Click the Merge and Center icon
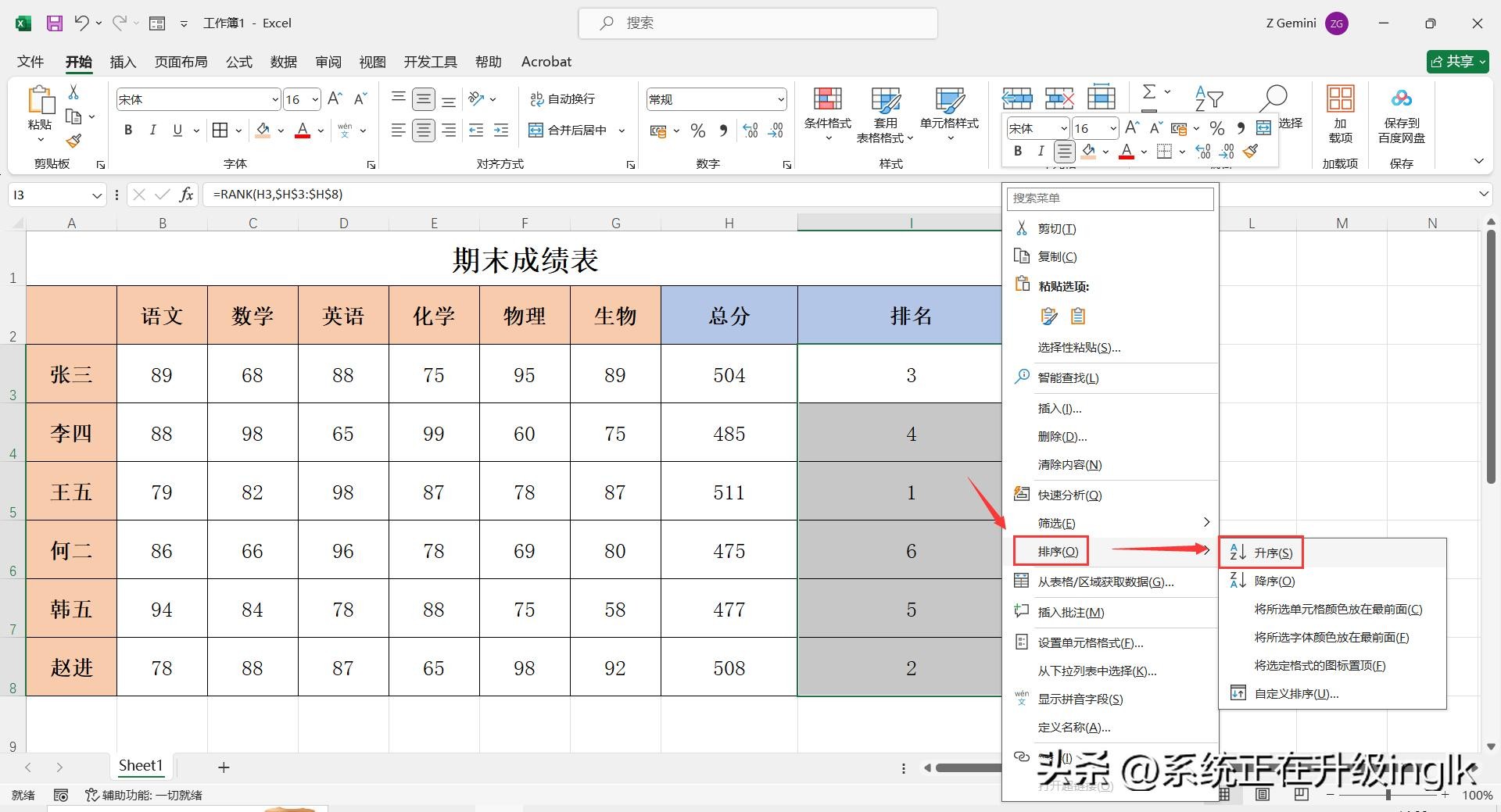Screen dimensions: 1501x812 [536, 131]
